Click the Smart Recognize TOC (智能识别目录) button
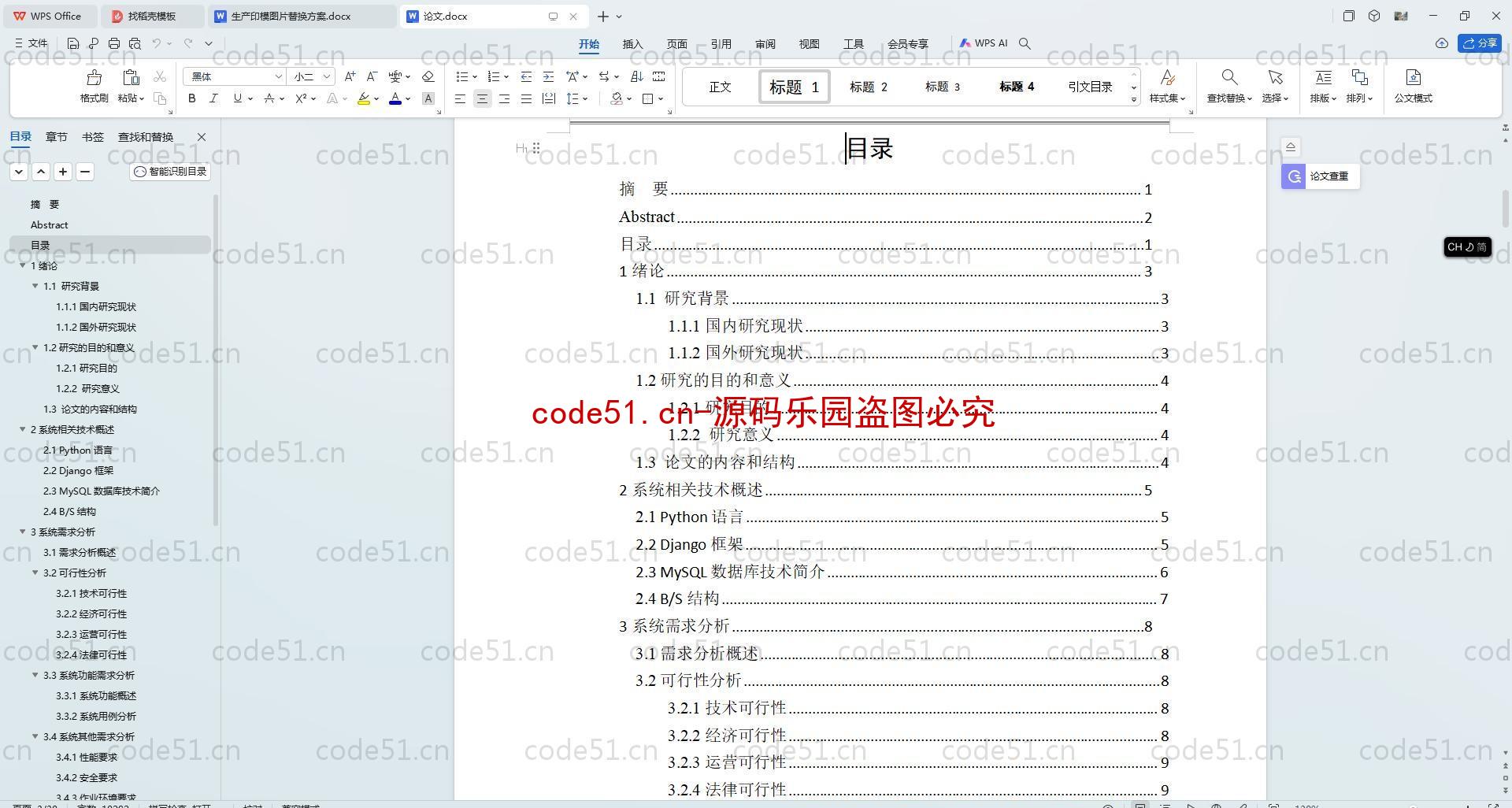Viewport: 1512px width, 808px height. [170, 171]
